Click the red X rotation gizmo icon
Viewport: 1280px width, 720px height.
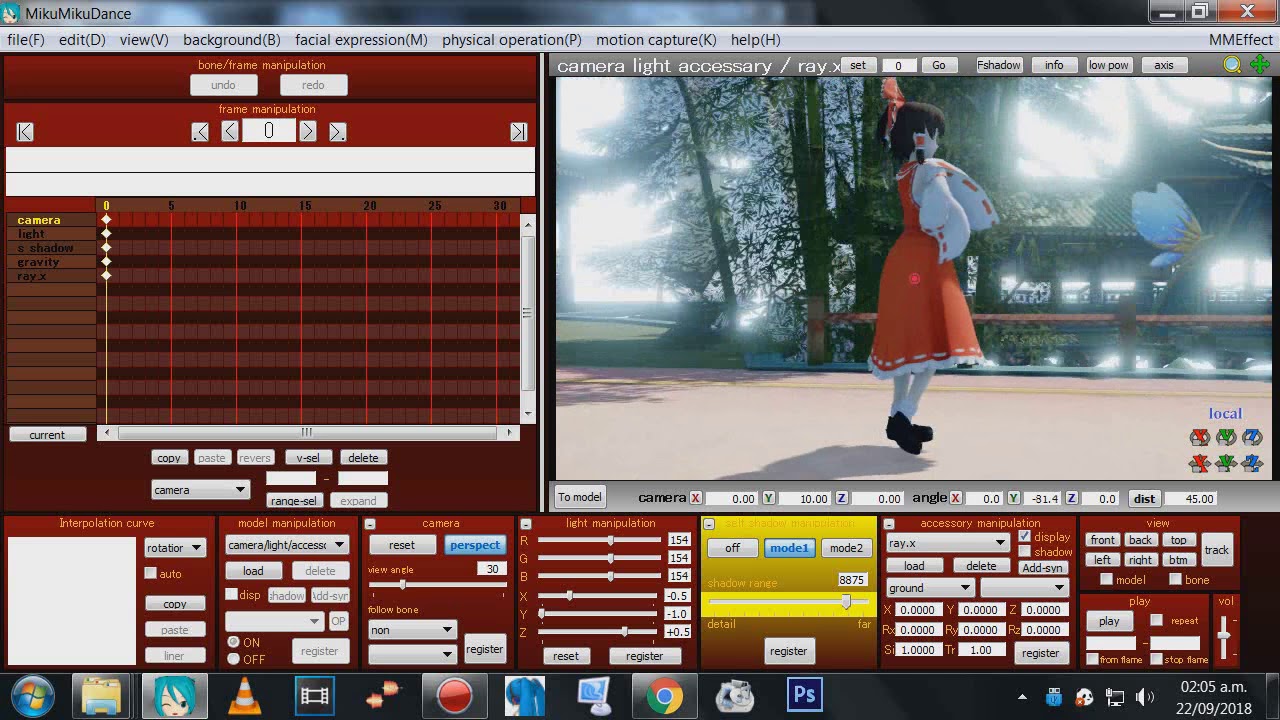click(x=1200, y=437)
